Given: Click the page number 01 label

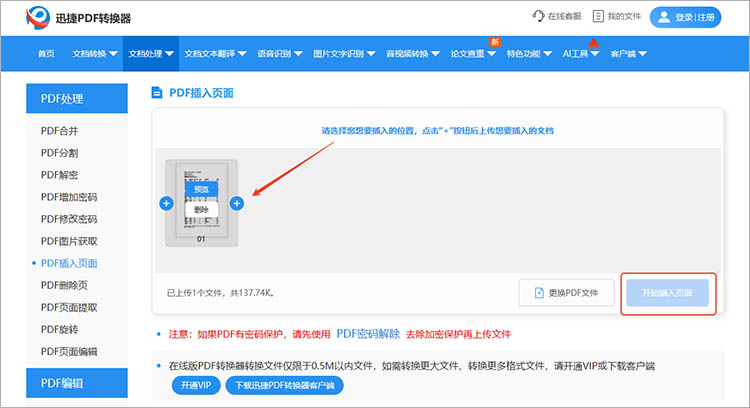Looking at the screenshot, I should coord(201,239).
